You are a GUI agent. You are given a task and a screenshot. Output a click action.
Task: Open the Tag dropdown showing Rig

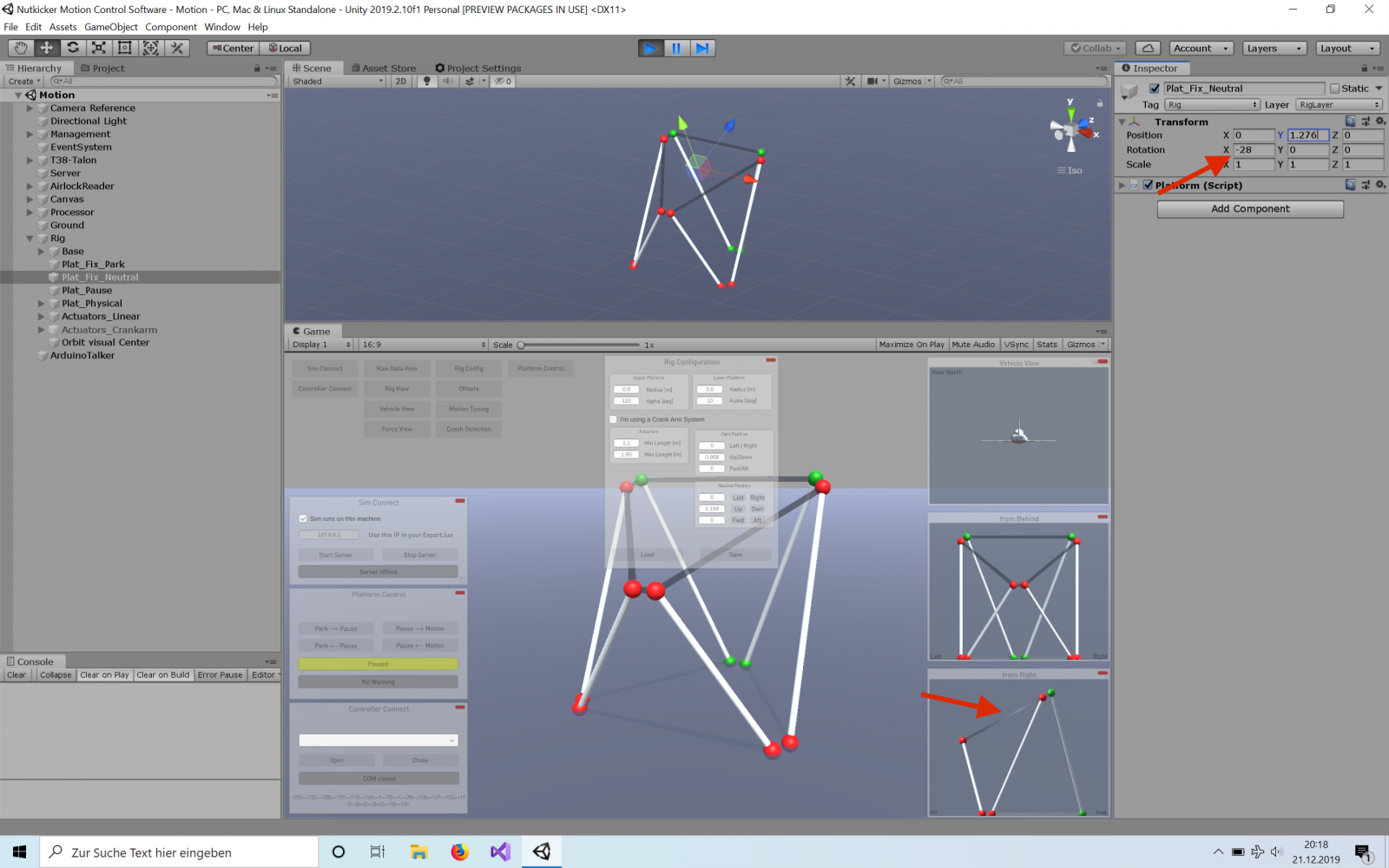[1212, 104]
